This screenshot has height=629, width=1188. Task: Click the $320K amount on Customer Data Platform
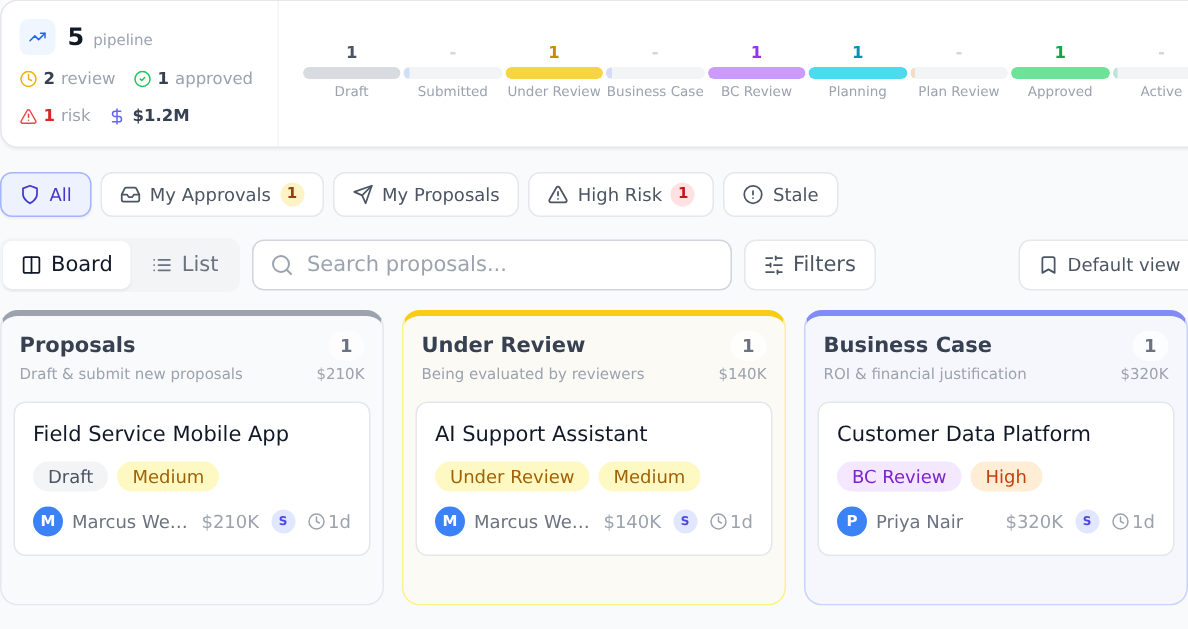pyautogui.click(x=1034, y=521)
